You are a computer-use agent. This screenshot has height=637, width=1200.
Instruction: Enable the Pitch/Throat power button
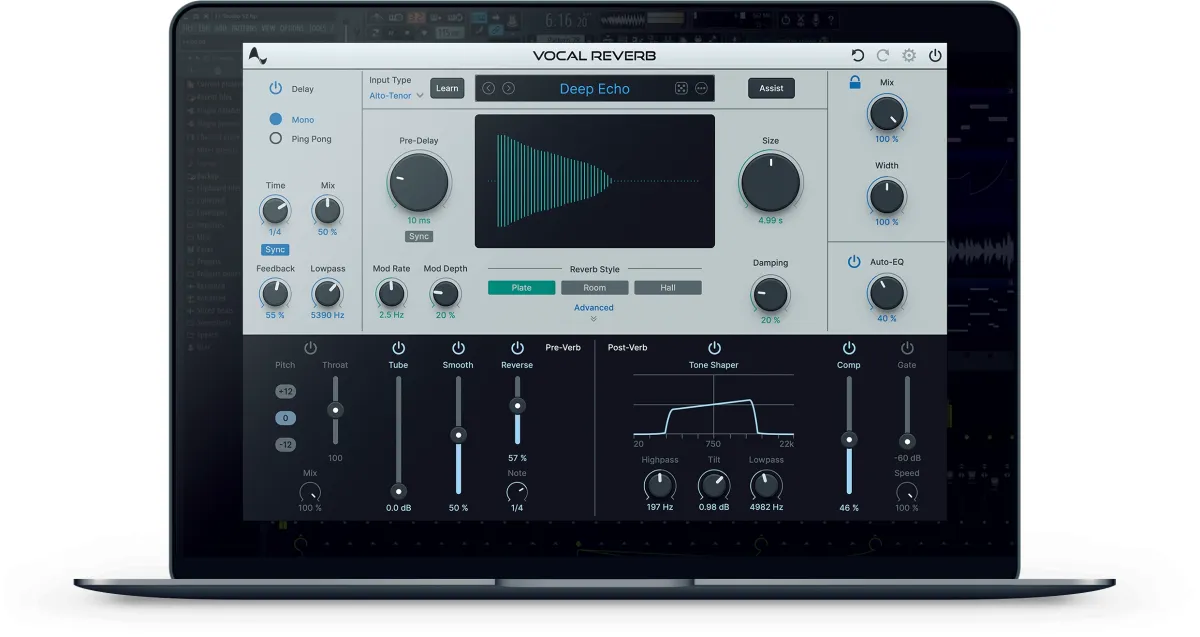(x=310, y=348)
